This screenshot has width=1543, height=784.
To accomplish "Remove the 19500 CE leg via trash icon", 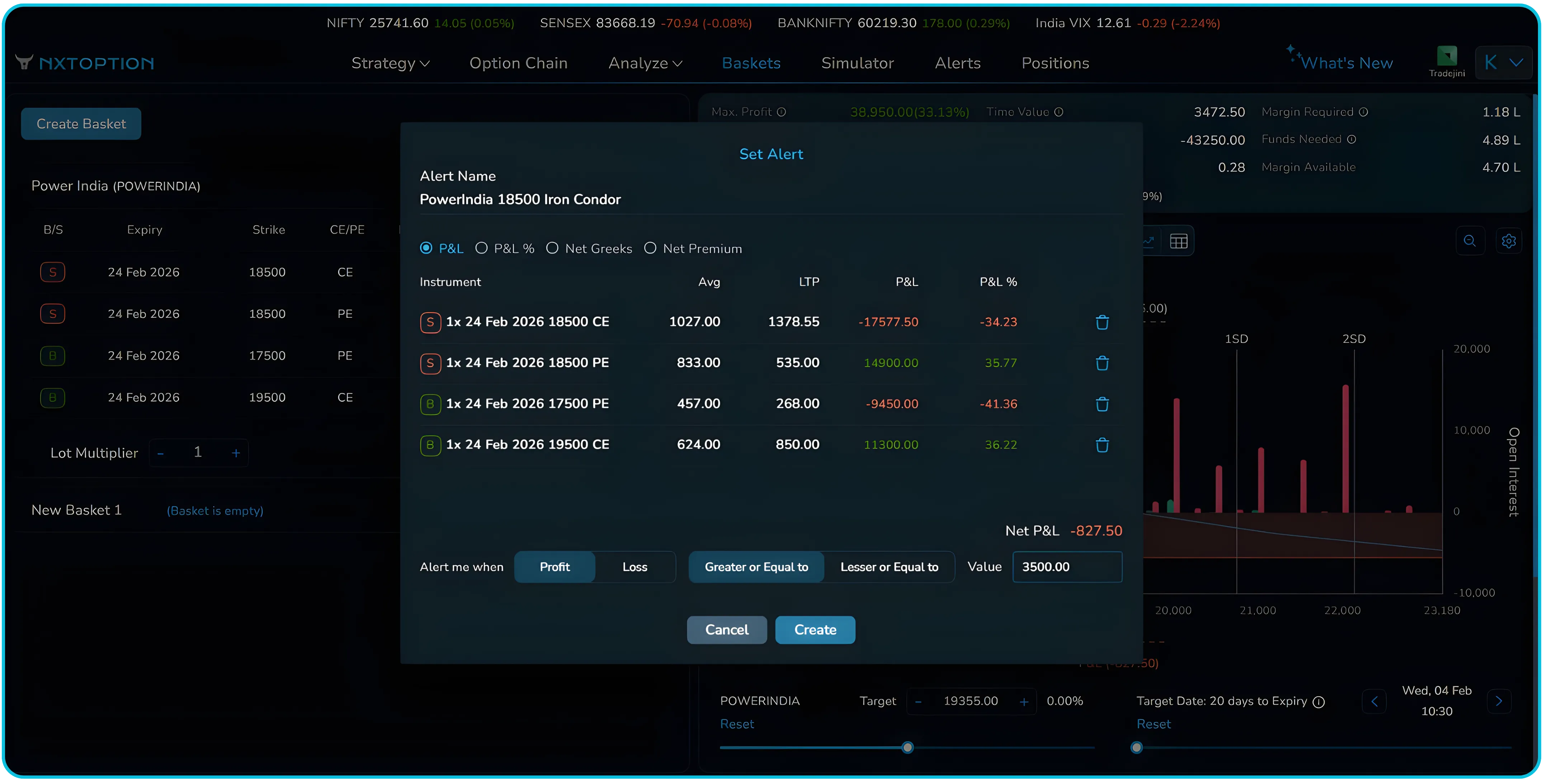I will 1102,445.
